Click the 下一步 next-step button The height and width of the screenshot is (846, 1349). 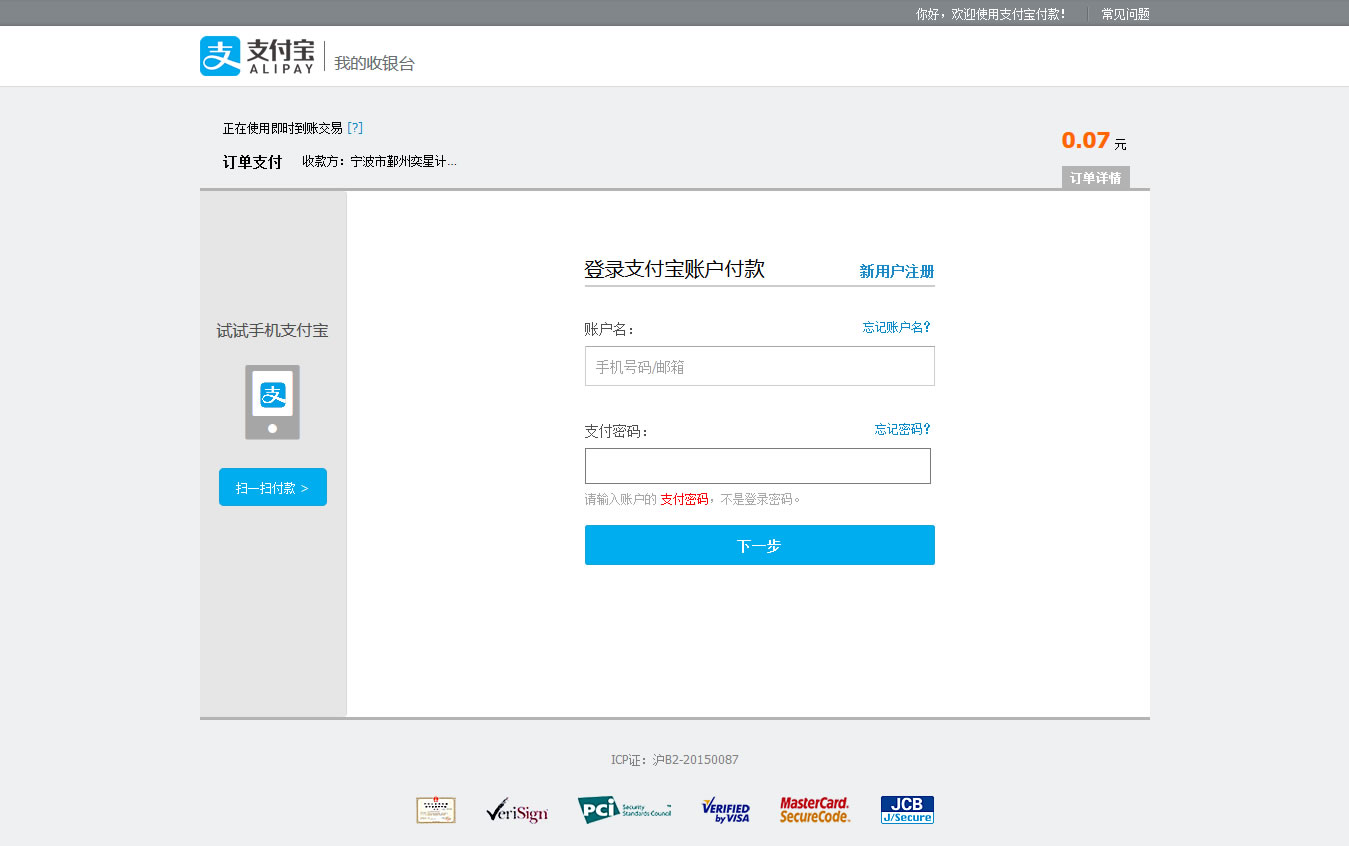click(760, 545)
